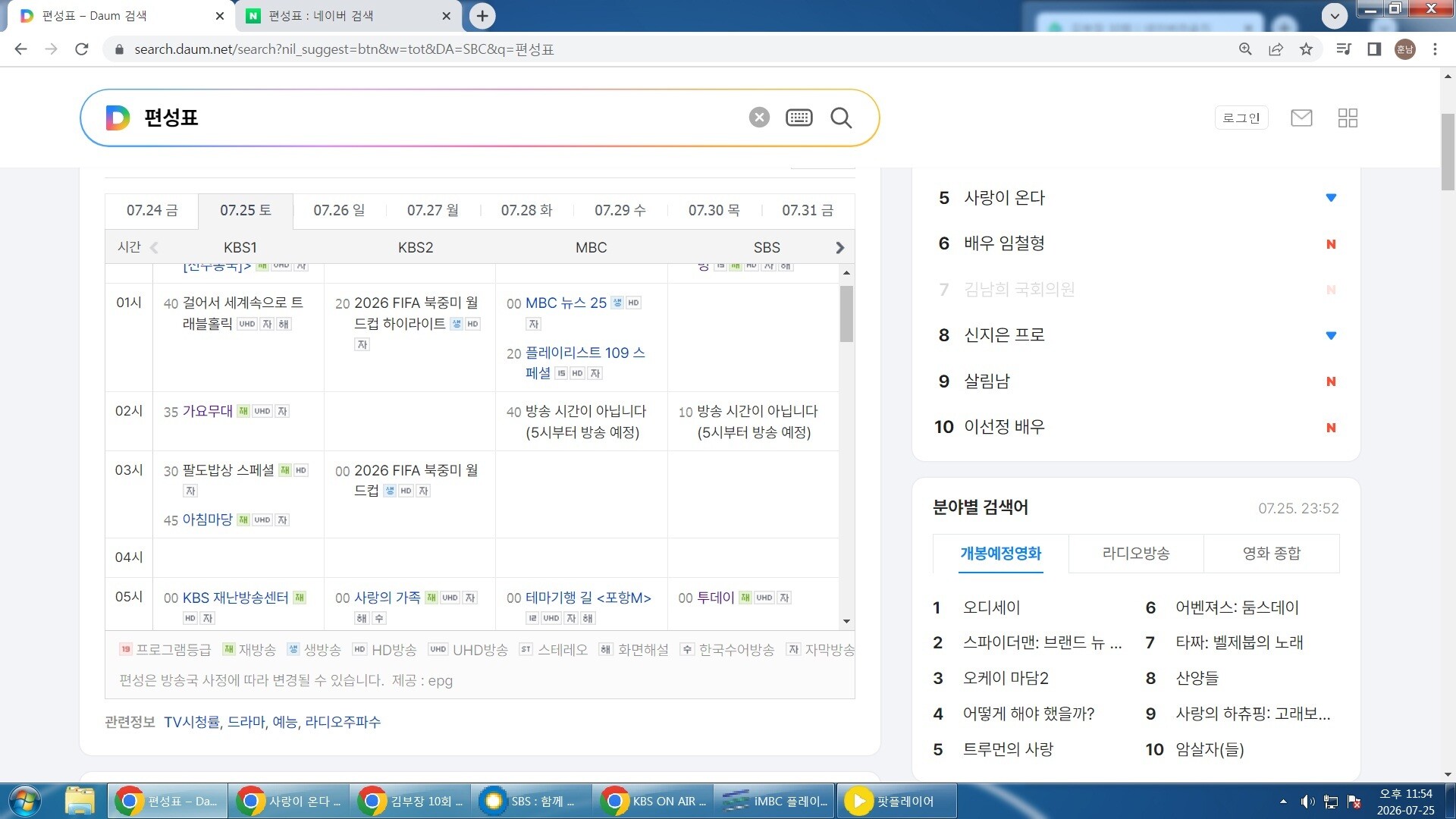Share this page icon
1456x819 pixels.
[1276, 49]
